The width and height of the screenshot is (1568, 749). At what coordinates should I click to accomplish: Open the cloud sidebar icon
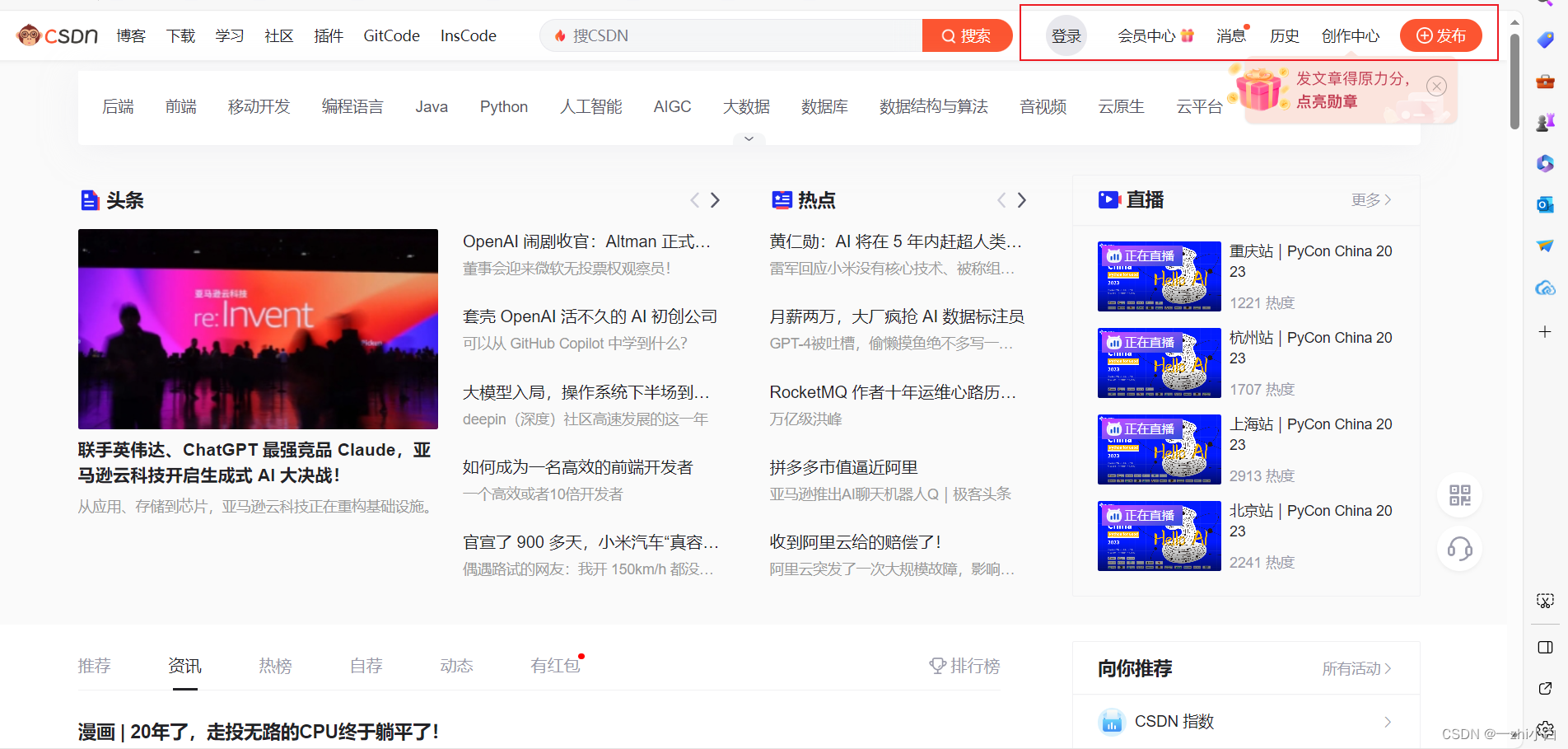pyautogui.click(x=1545, y=288)
